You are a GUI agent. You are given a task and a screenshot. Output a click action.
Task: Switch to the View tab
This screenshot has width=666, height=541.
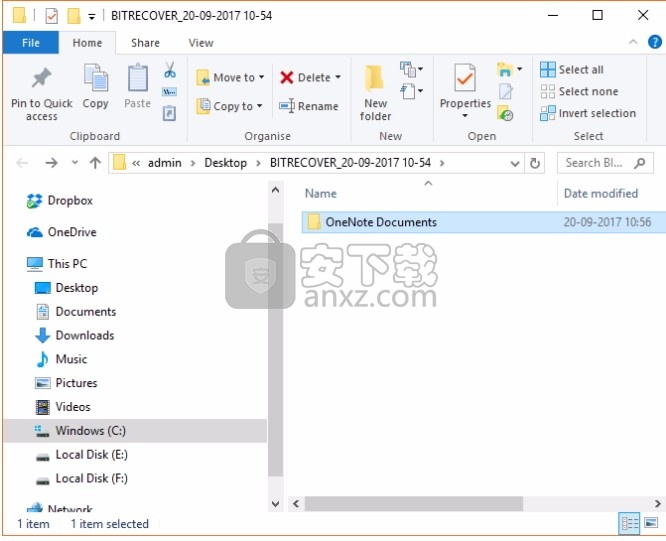point(201,43)
